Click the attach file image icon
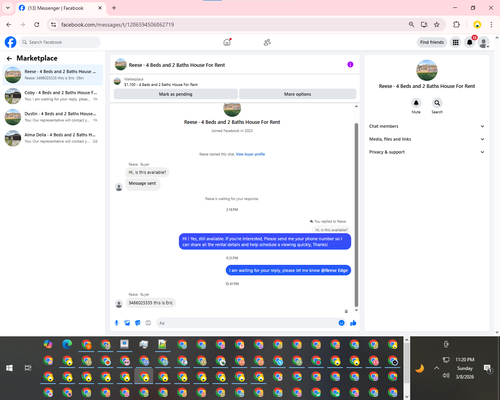This screenshot has height=400, width=500. coord(127,323)
